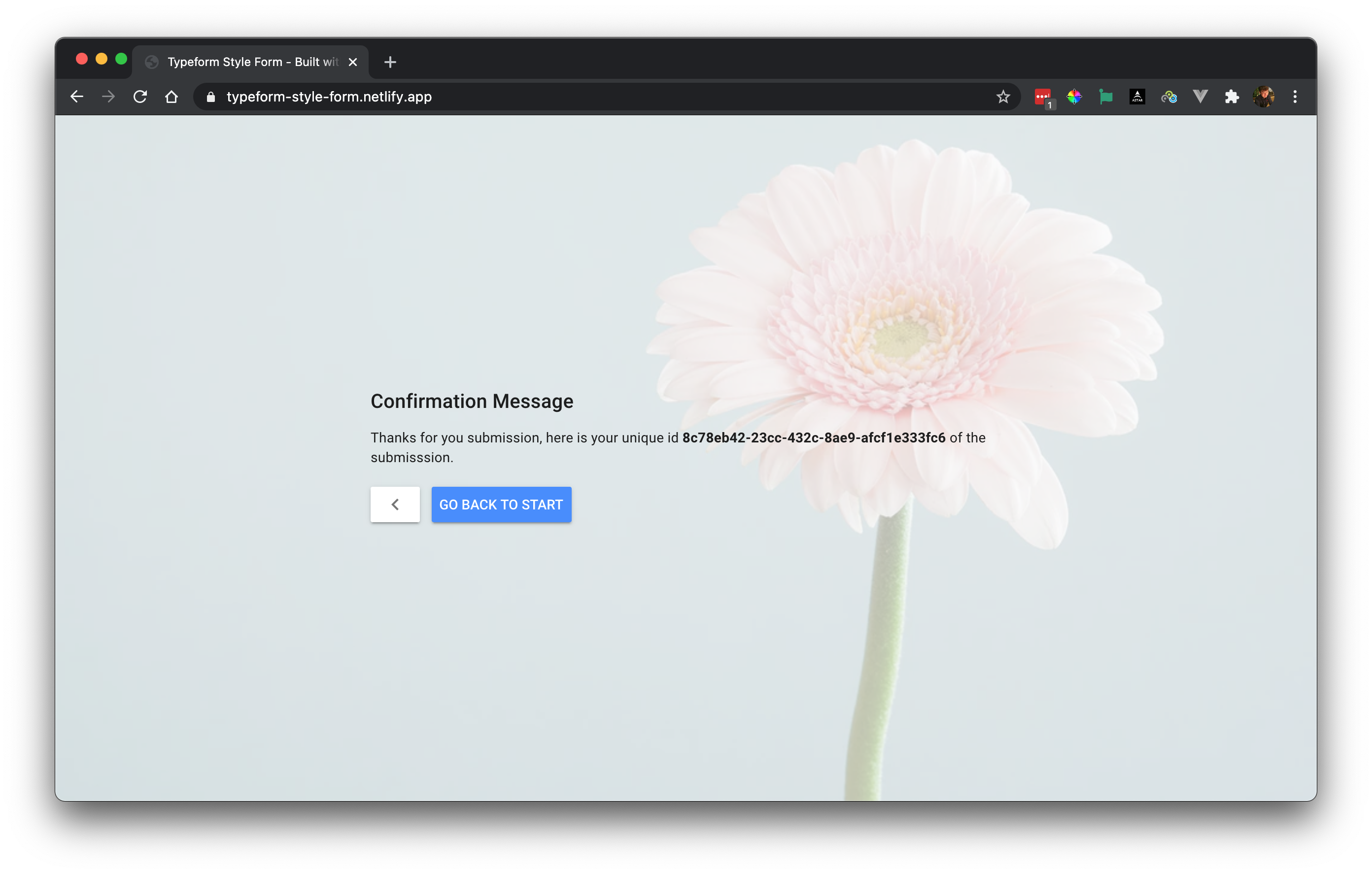Open the ASTAR extension

coord(1137,97)
